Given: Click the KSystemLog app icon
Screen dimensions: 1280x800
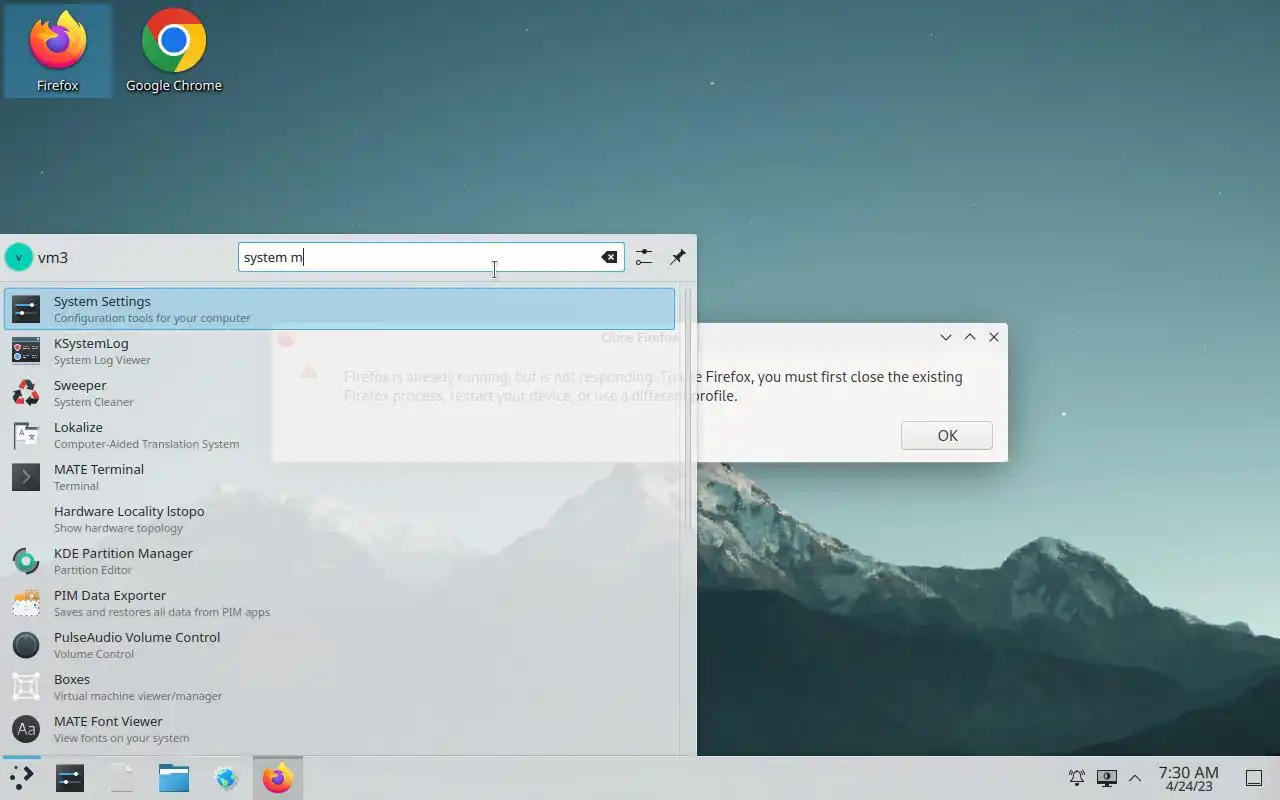Looking at the screenshot, I should (x=26, y=351).
